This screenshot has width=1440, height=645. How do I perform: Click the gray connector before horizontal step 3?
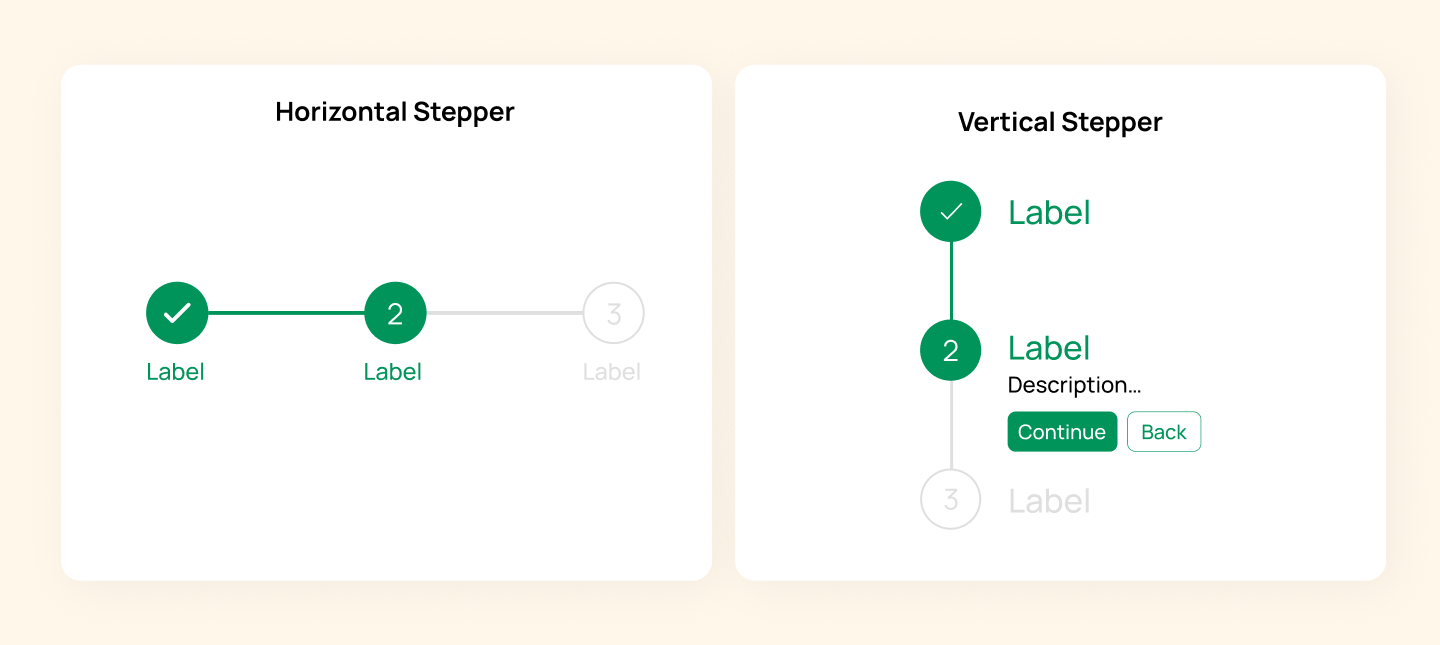point(503,312)
